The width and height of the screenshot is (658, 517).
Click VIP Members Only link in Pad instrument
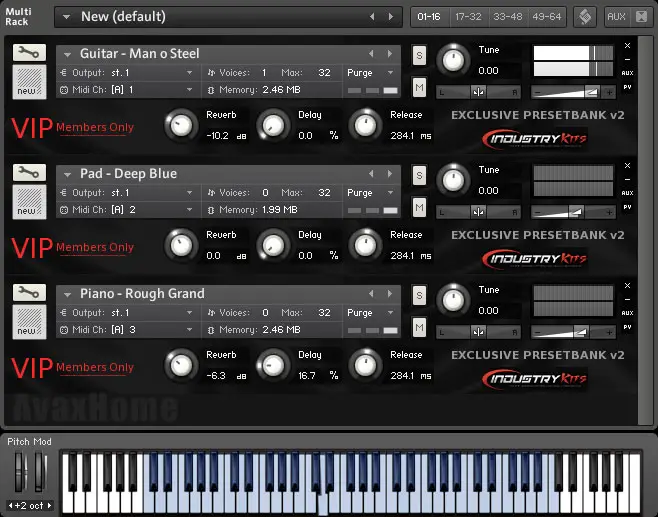tap(72, 248)
